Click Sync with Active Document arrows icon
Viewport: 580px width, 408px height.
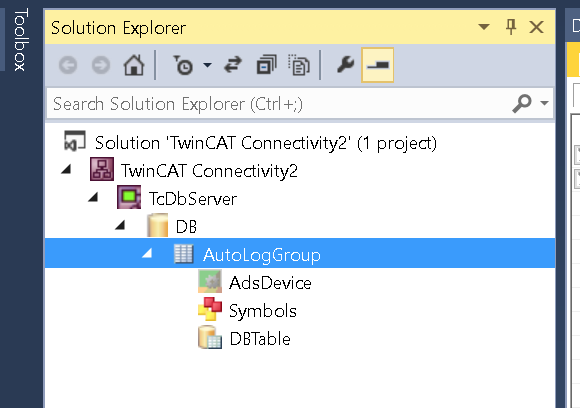[x=233, y=65]
